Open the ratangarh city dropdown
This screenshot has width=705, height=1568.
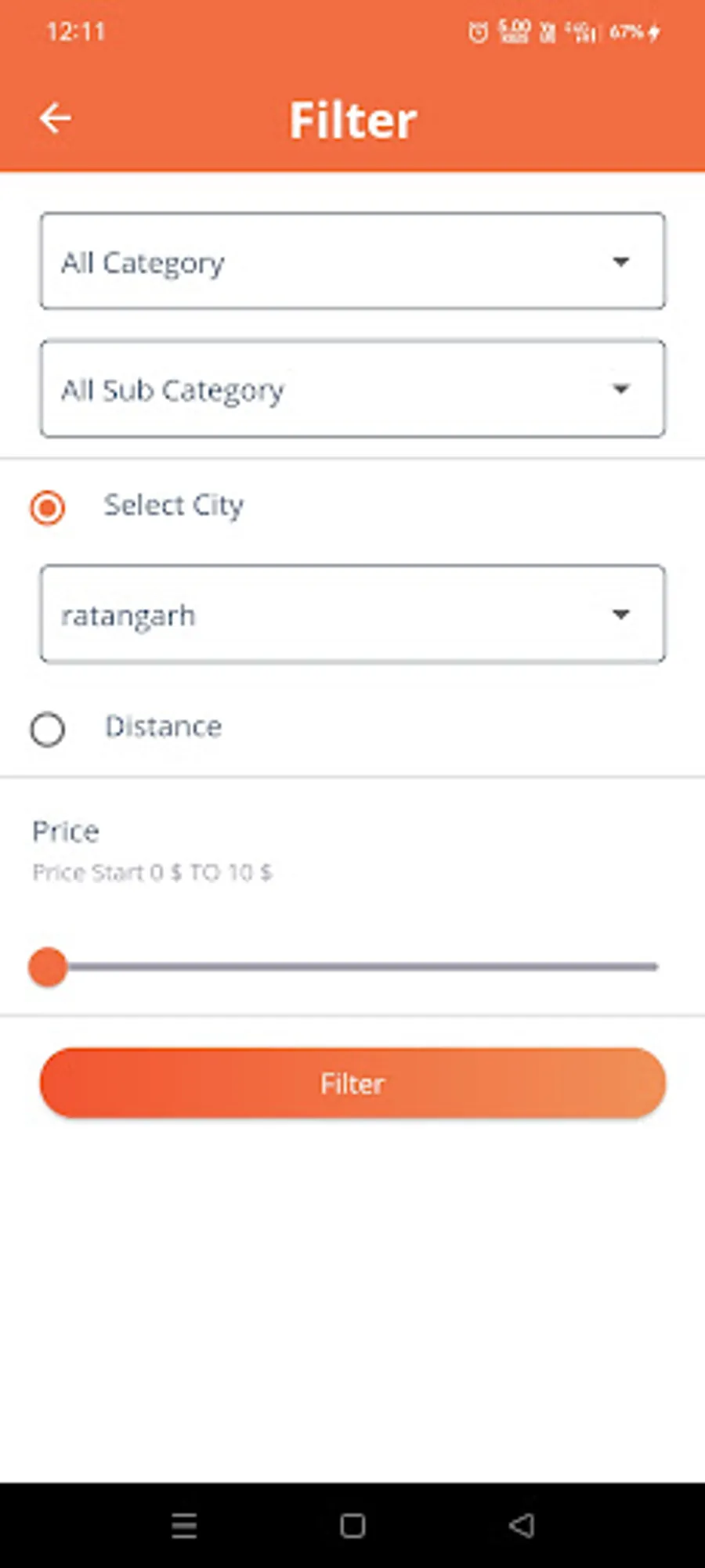(352, 614)
